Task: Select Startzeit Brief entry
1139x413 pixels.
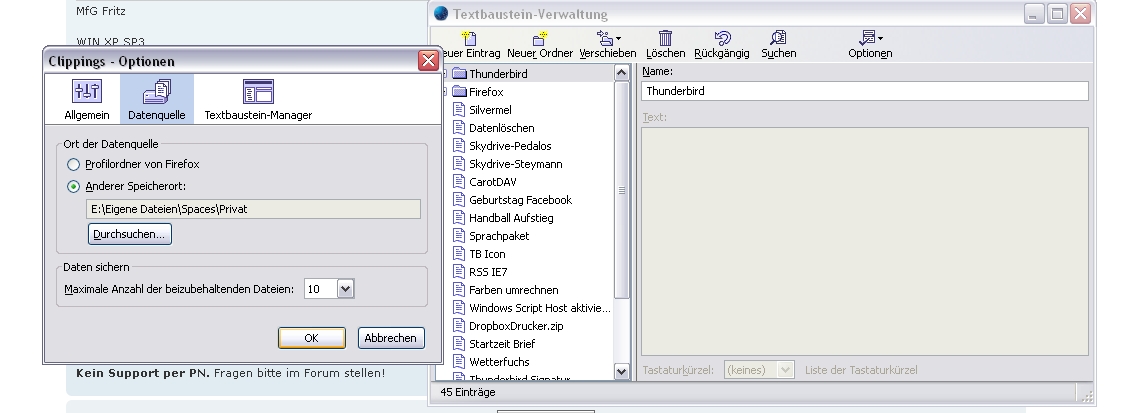Action: tap(502, 344)
